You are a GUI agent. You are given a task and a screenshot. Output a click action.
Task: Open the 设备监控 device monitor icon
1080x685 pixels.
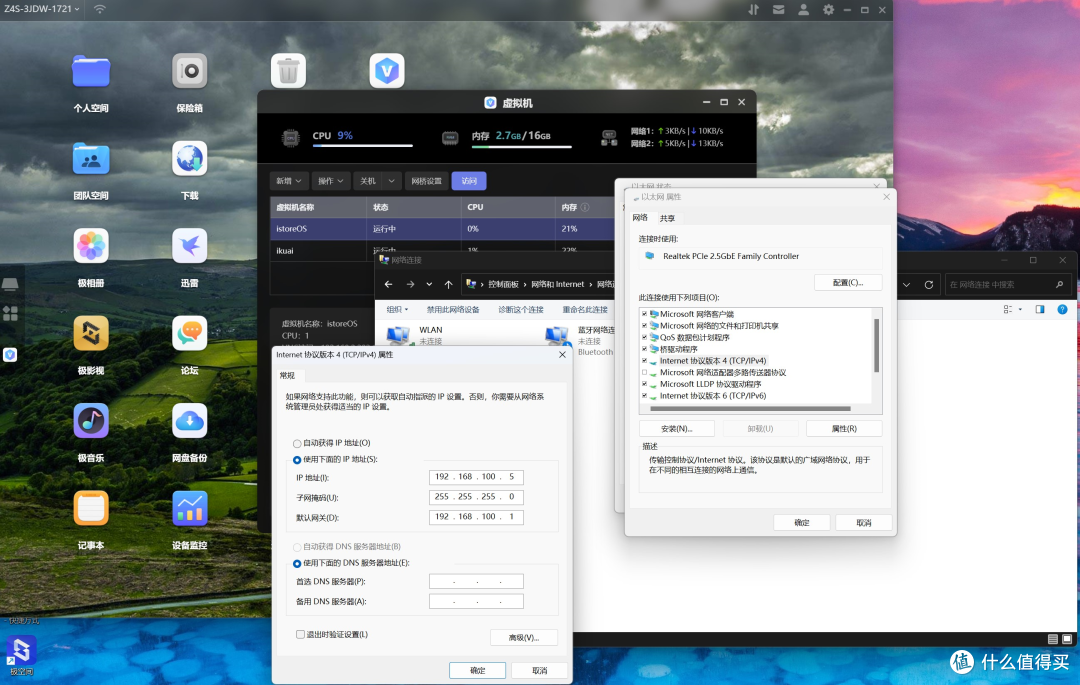coord(189,508)
